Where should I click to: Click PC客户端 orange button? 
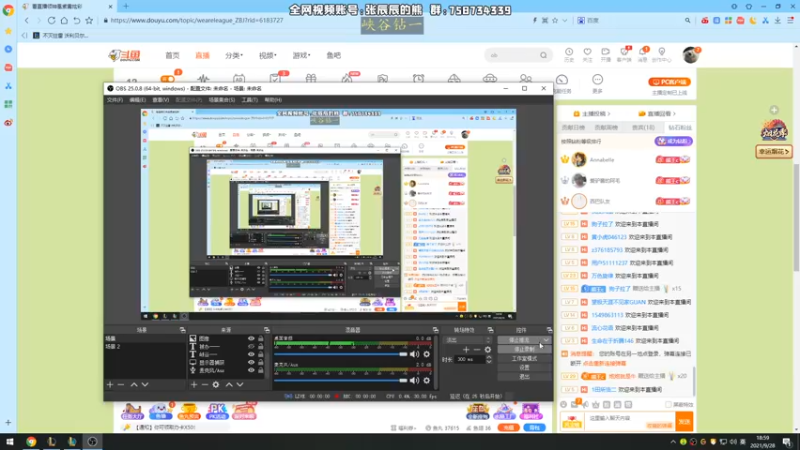click(x=669, y=82)
